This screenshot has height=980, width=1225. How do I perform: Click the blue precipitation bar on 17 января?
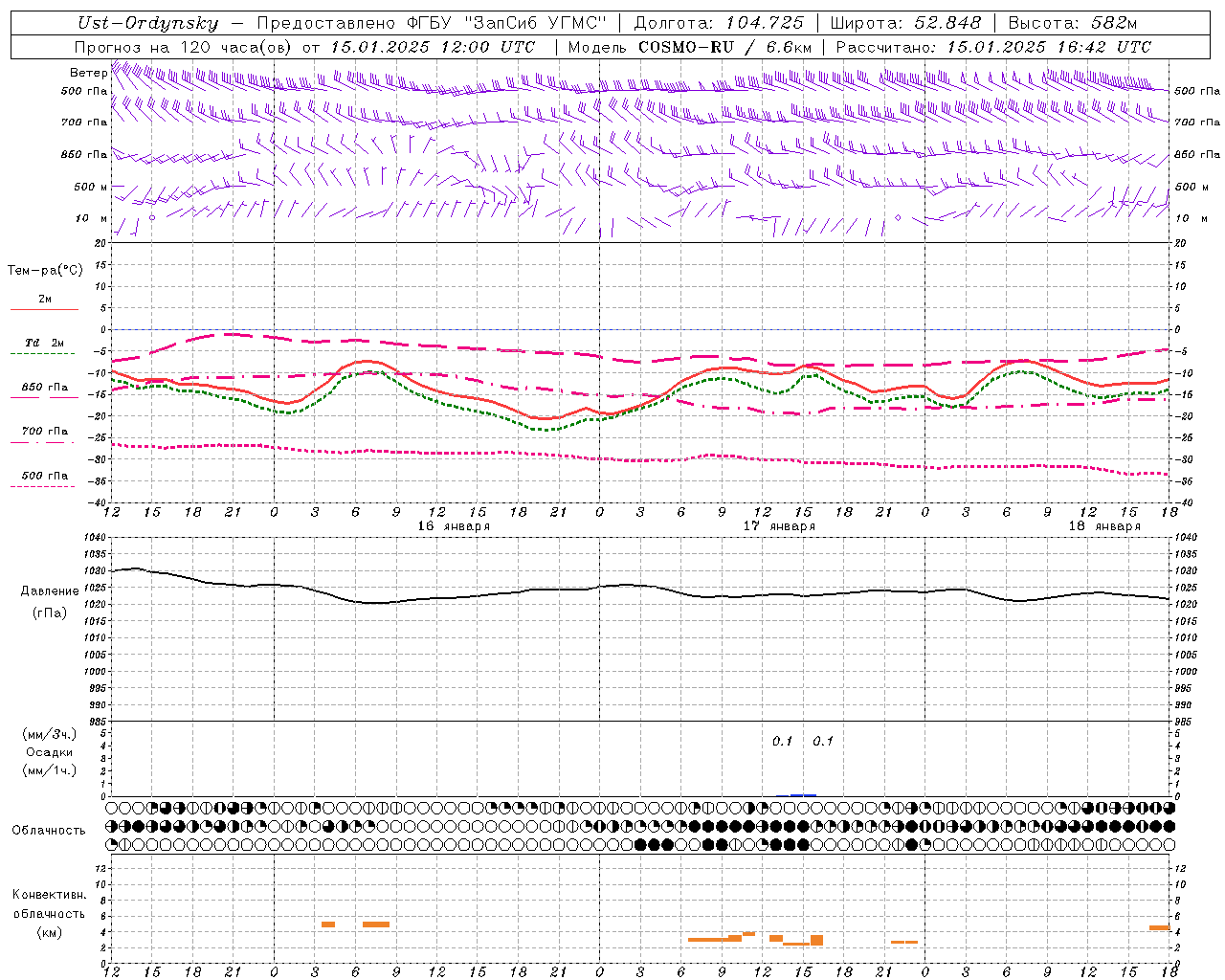(x=803, y=795)
